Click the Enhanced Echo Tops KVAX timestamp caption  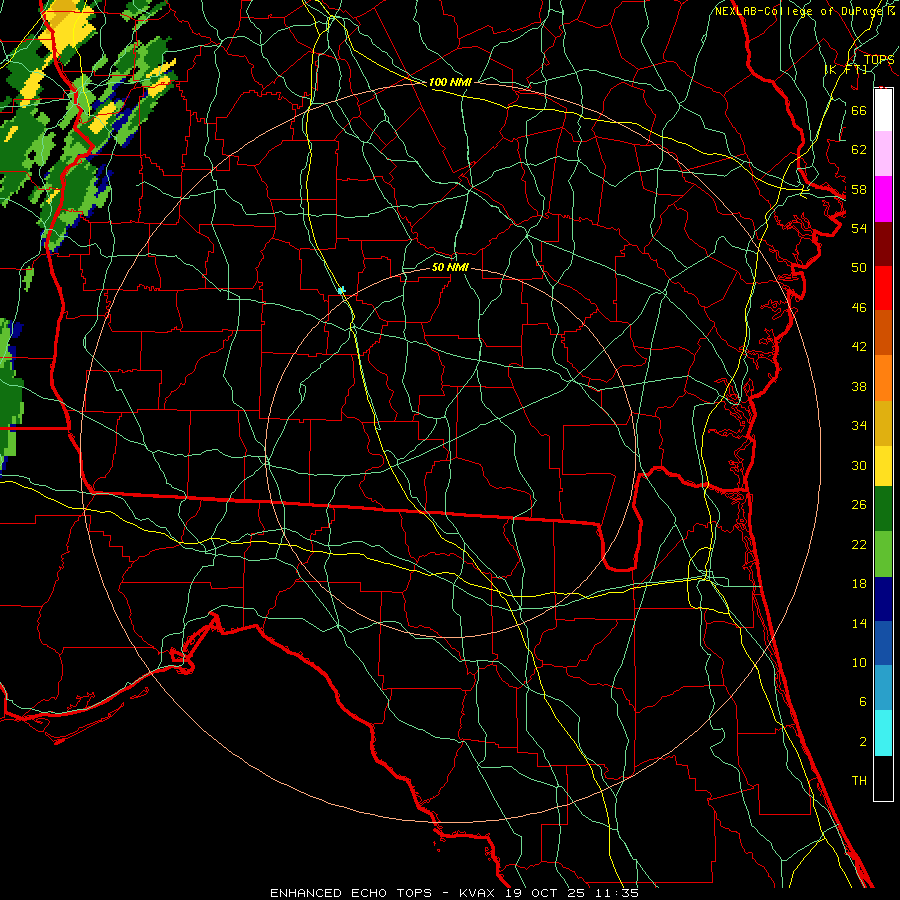click(454, 893)
